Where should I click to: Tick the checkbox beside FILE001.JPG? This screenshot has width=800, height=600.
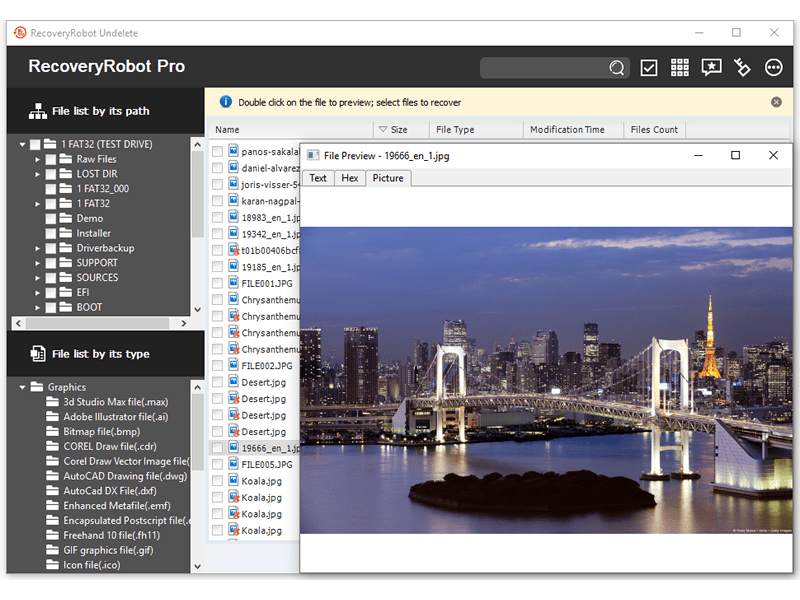[x=217, y=283]
